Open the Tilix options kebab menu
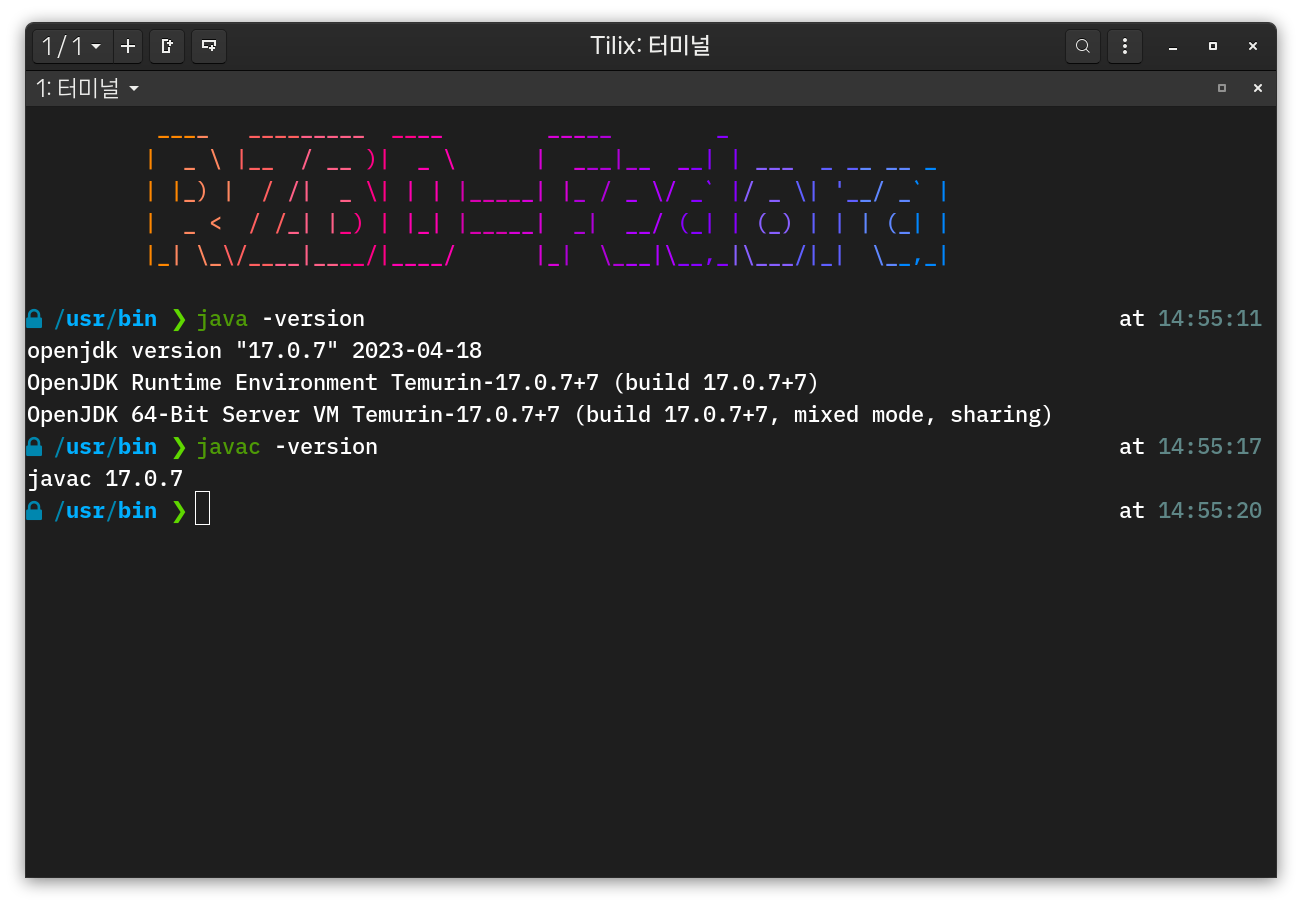1302x906 pixels. click(x=1125, y=46)
